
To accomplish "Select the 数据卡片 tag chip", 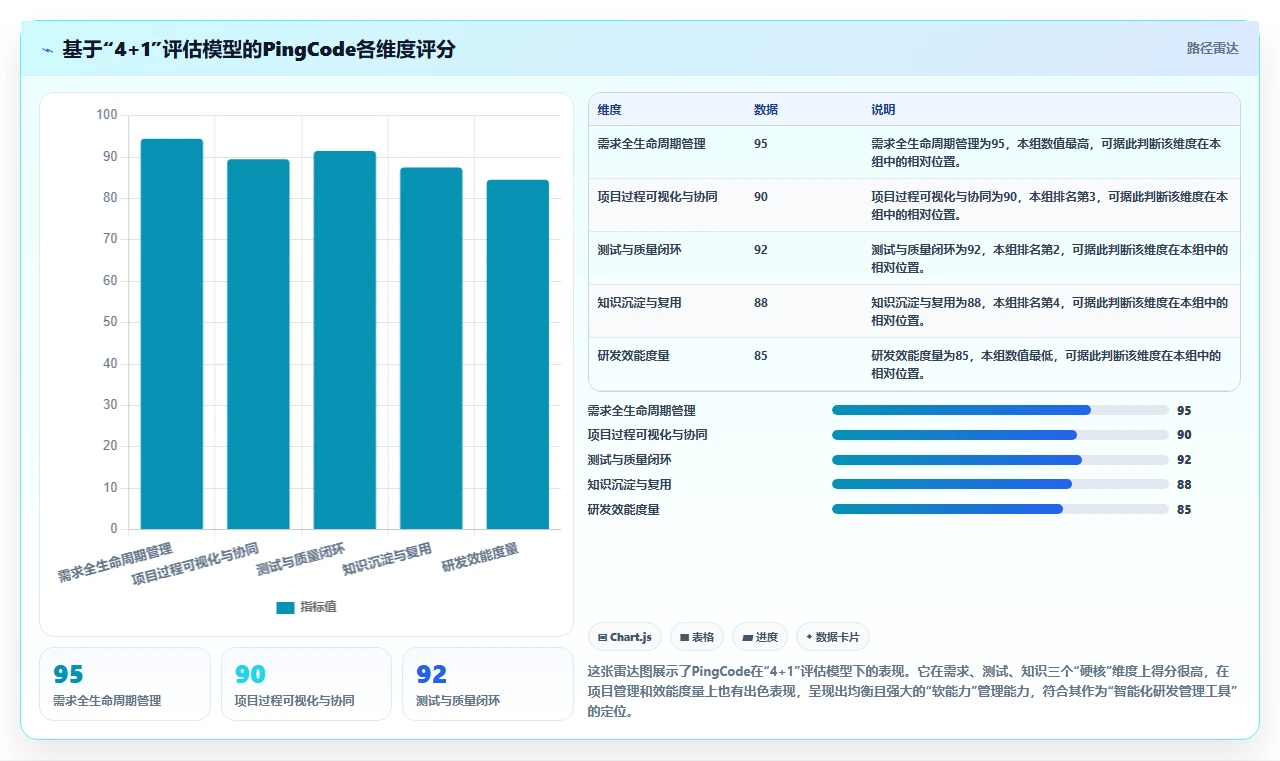I will click(833, 637).
